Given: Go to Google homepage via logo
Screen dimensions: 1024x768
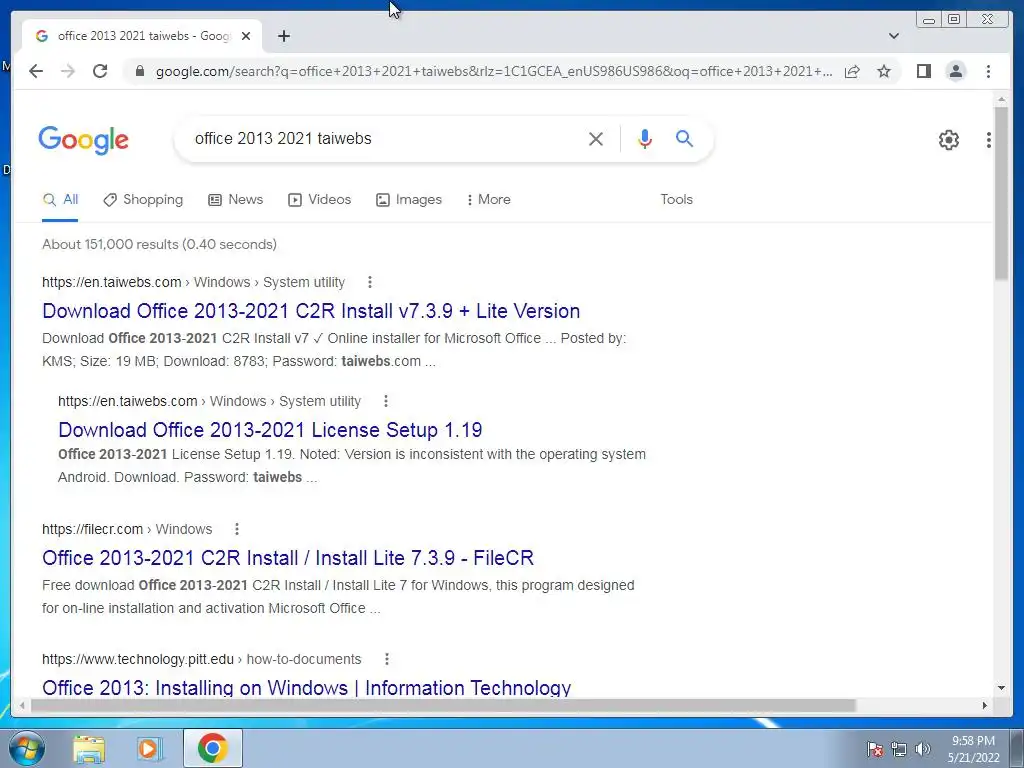Looking at the screenshot, I should [x=84, y=140].
